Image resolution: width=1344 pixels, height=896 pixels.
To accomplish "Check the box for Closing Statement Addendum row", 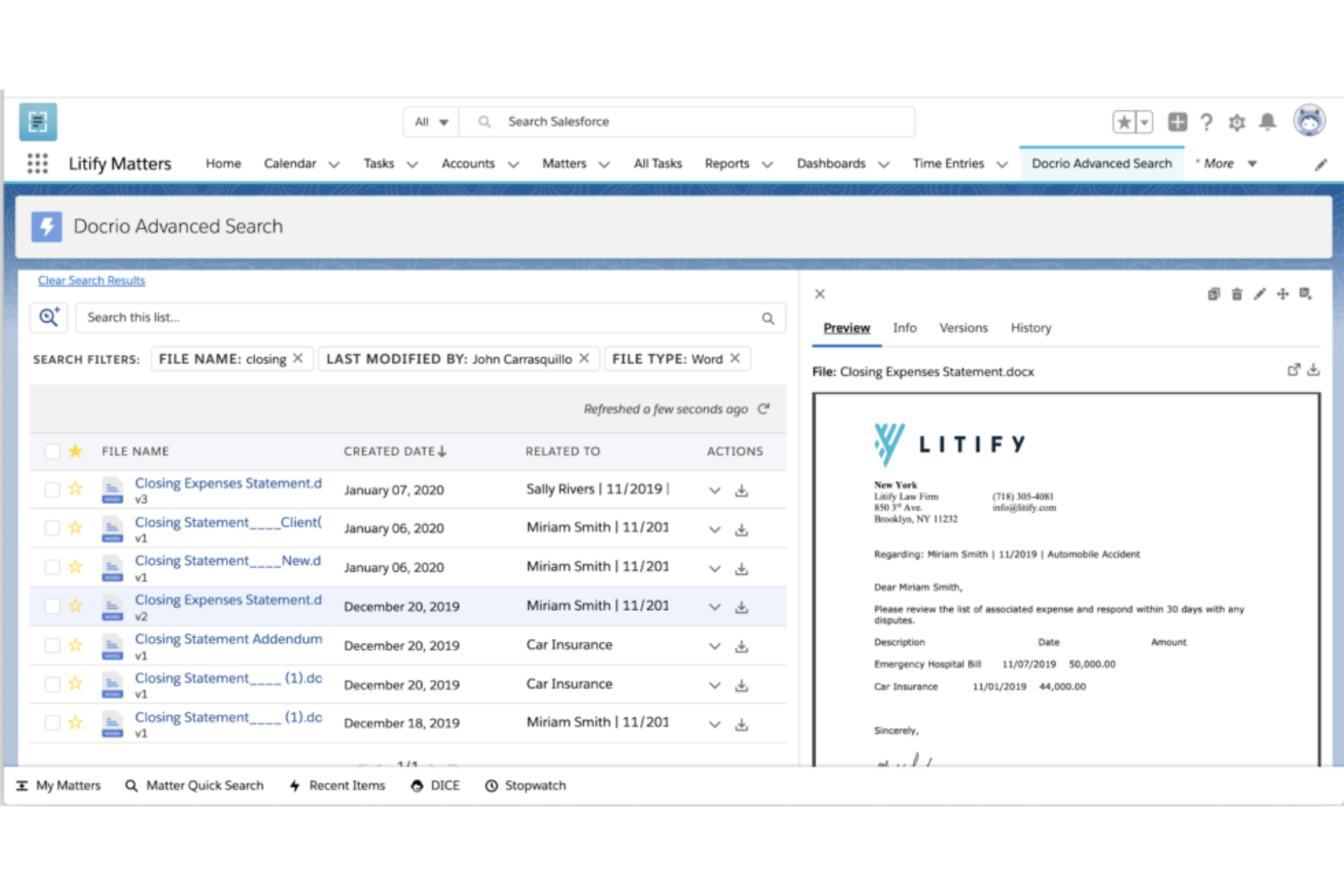I will [53, 645].
